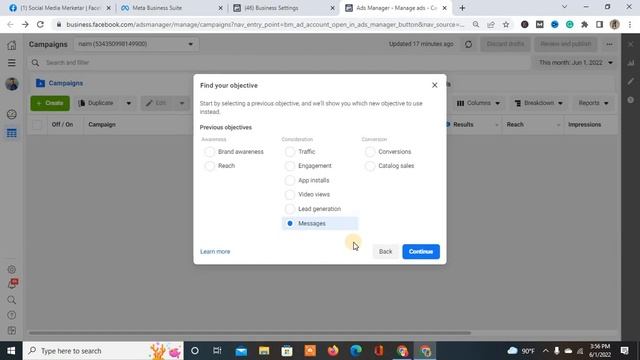The width and height of the screenshot is (640, 360).
Task: Open notifications bell in left sidebar
Action: (x=13, y=284)
